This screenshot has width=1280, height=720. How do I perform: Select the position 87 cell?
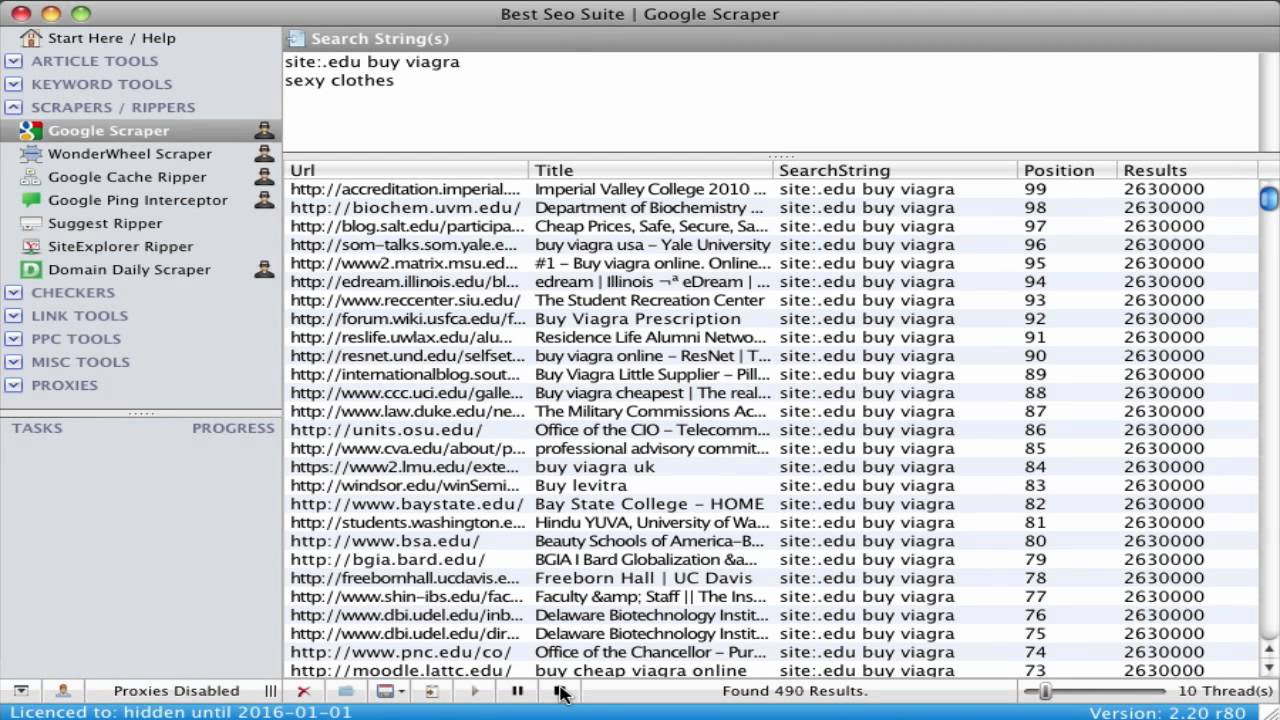click(1035, 412)
